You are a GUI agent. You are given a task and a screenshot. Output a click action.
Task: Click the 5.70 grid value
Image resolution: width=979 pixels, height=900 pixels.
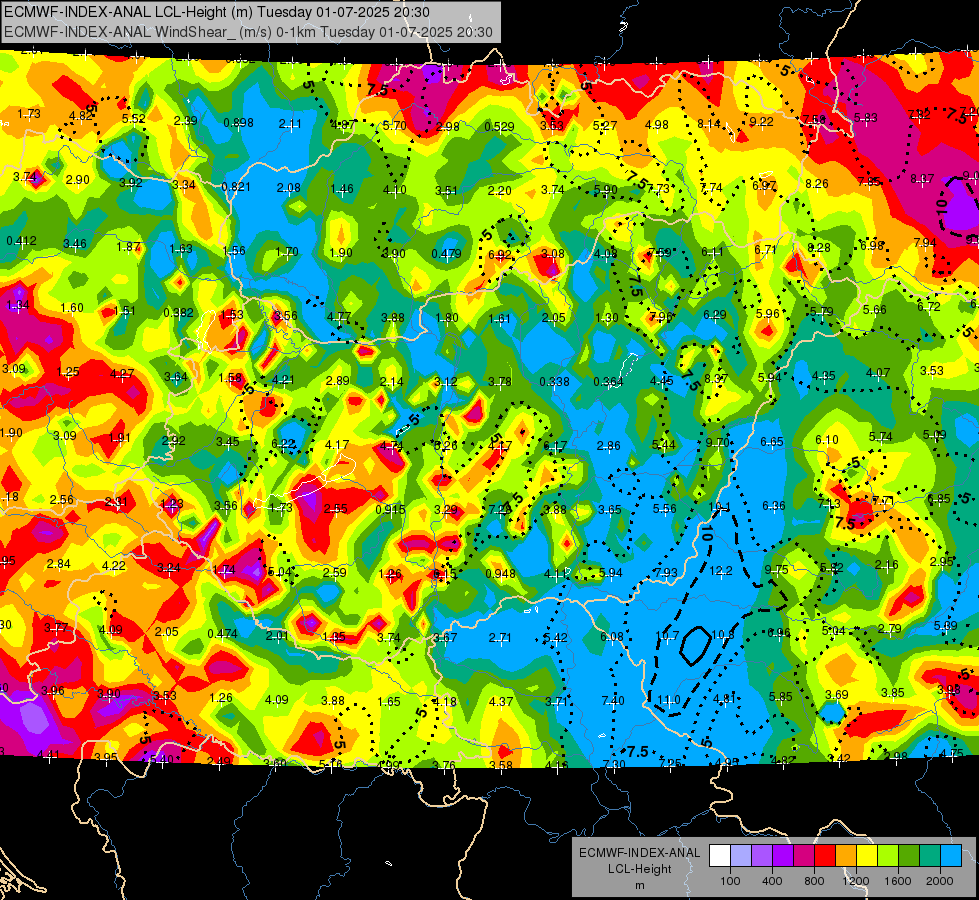395,126
